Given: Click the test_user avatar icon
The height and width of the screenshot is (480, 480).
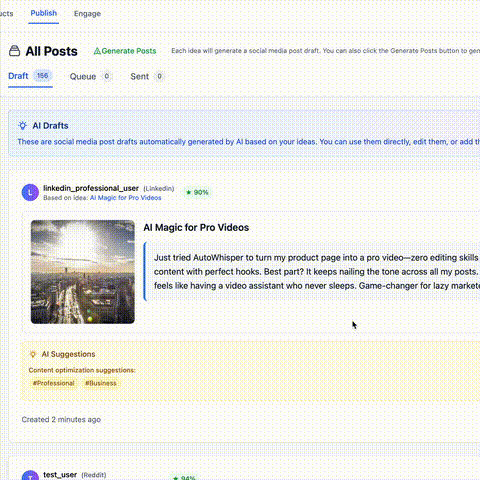Looking at the screenshot, I should click(x=30, y=475).
